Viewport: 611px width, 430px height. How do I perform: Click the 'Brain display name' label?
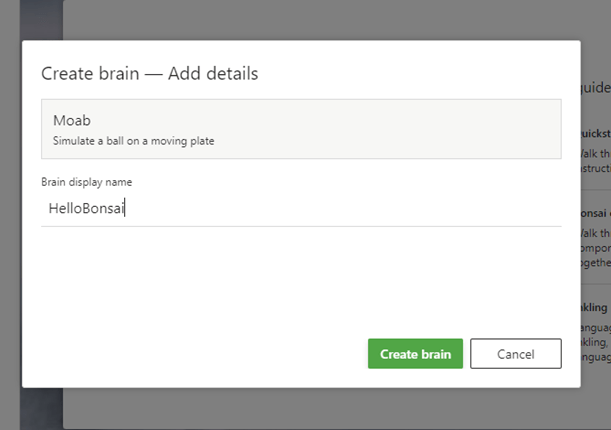pos(86,182)
